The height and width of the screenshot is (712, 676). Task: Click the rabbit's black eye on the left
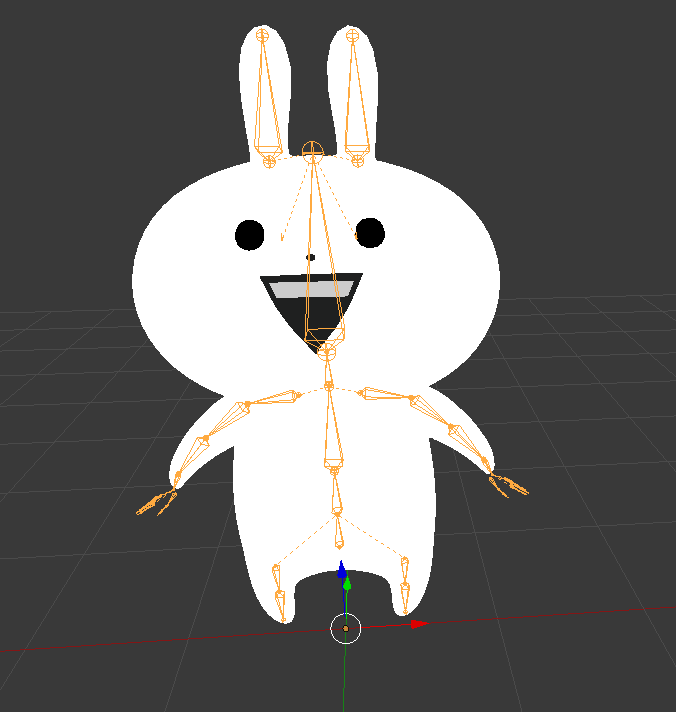[x=250, y=235]
